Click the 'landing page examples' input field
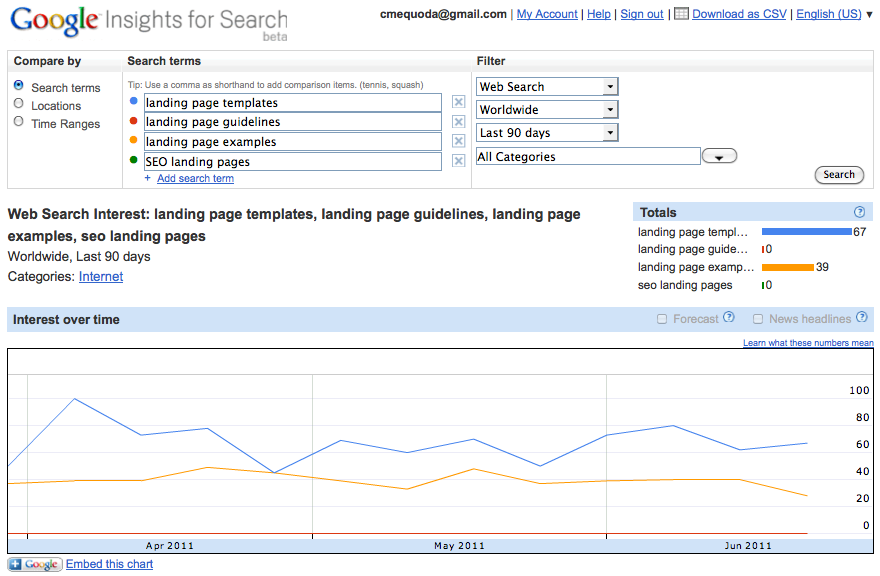Screen dimensions: 880x576 point(292,141)
